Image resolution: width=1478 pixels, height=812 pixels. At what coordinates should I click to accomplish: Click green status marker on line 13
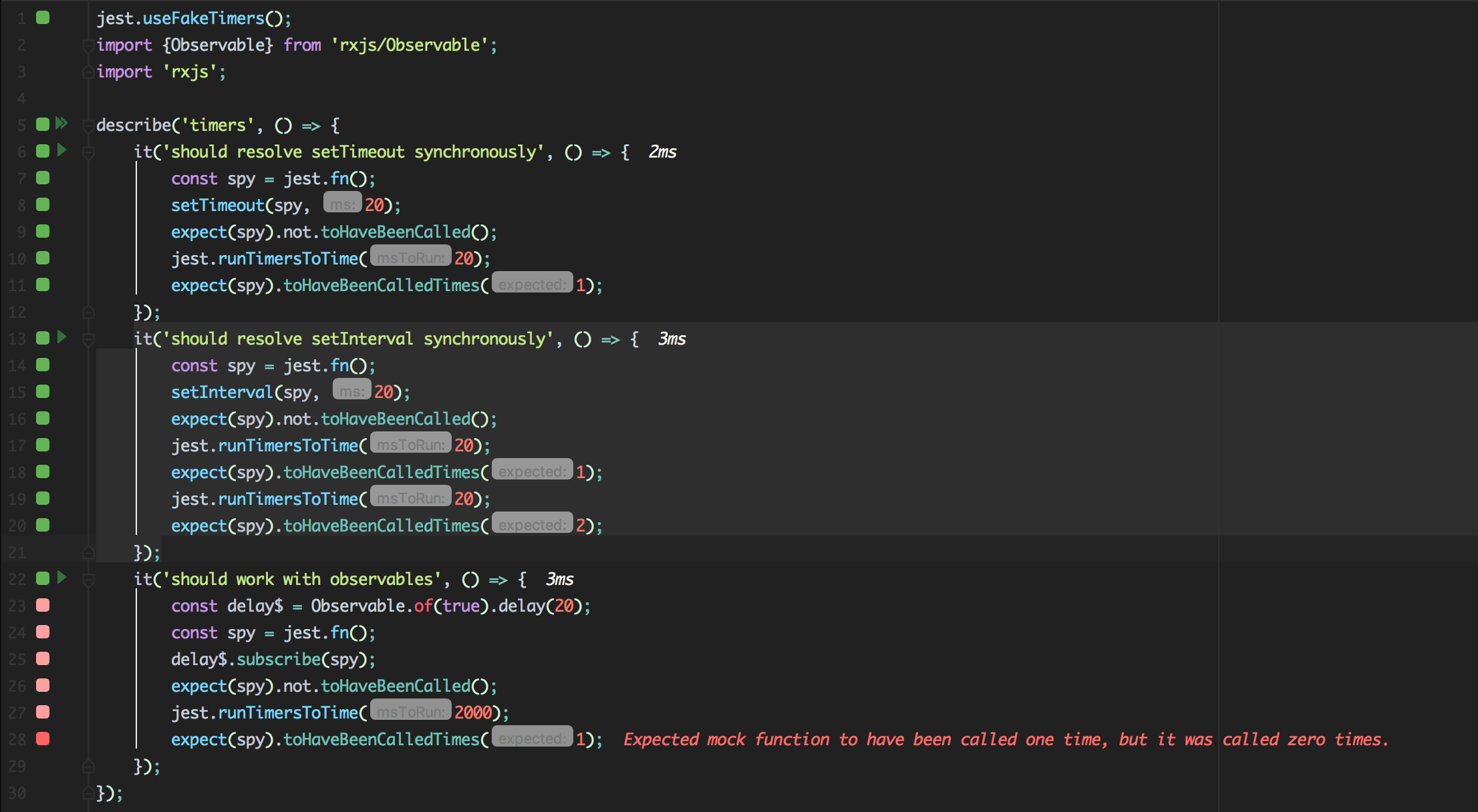point(43,338)
